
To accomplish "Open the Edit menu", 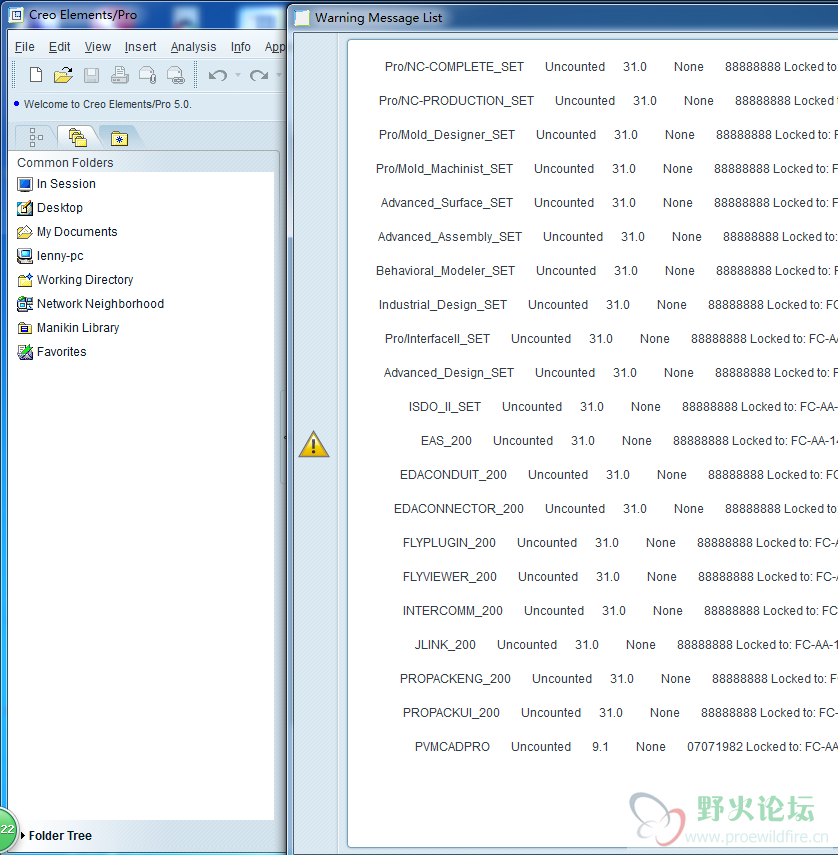I will 59,47.
